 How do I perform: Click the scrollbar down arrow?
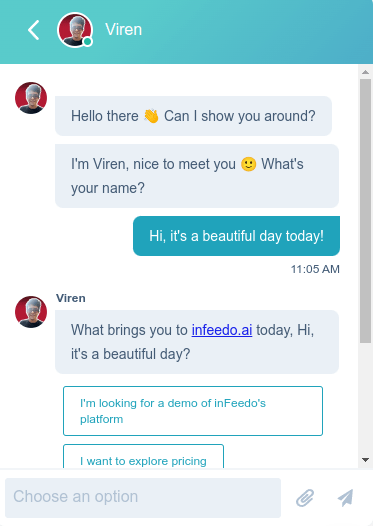tap(365, 460)
